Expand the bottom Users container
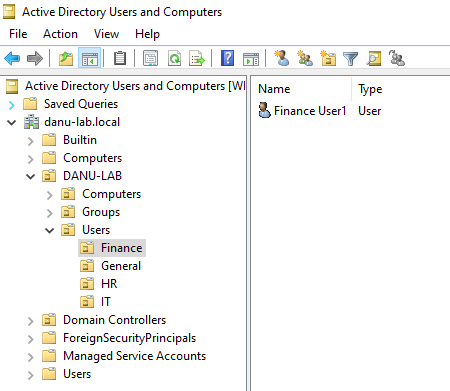This screenshot has height=391, width=450. click(x=31, y=375)
